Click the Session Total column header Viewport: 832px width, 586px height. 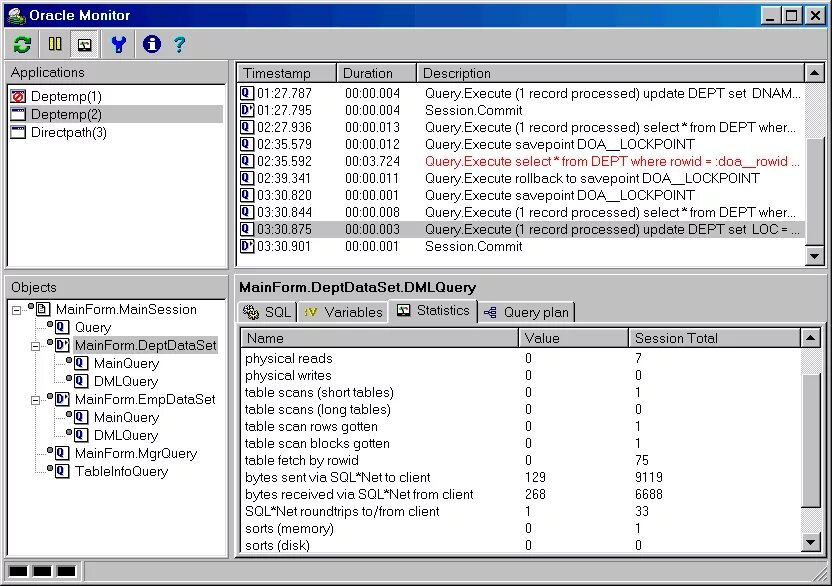coord(714,338)
